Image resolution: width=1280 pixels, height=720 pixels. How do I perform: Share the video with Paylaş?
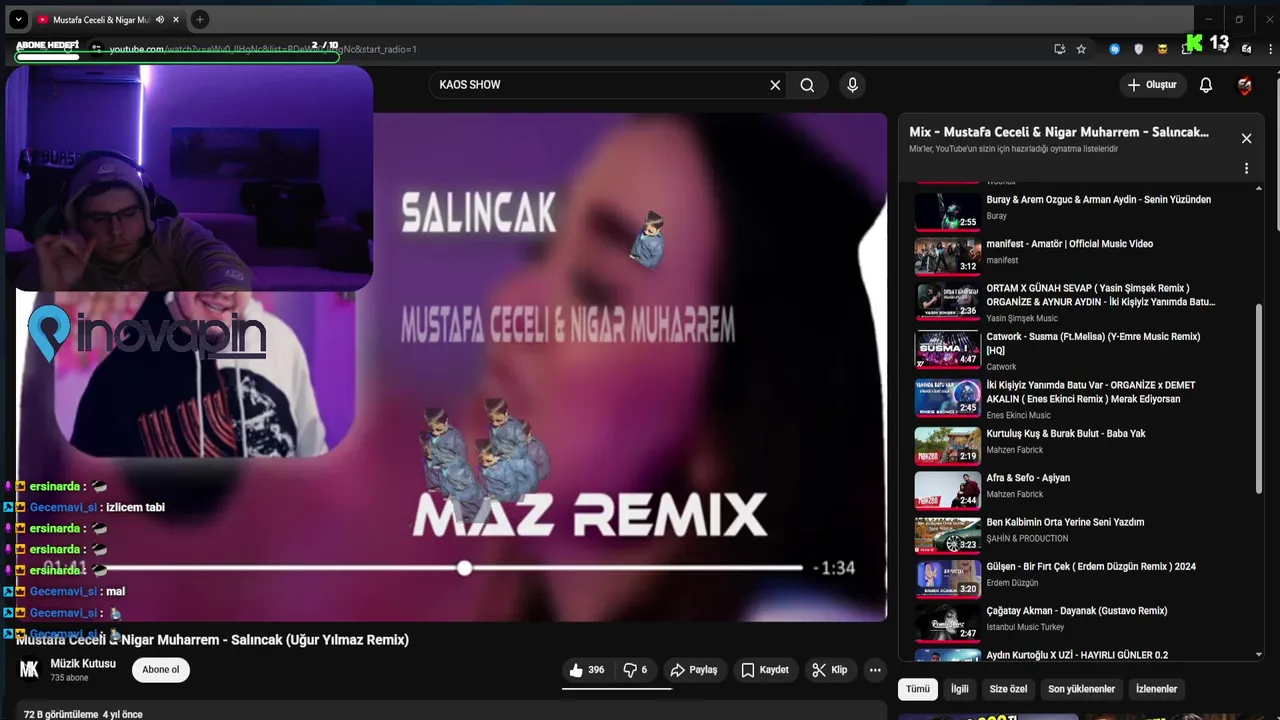[694, 670]
